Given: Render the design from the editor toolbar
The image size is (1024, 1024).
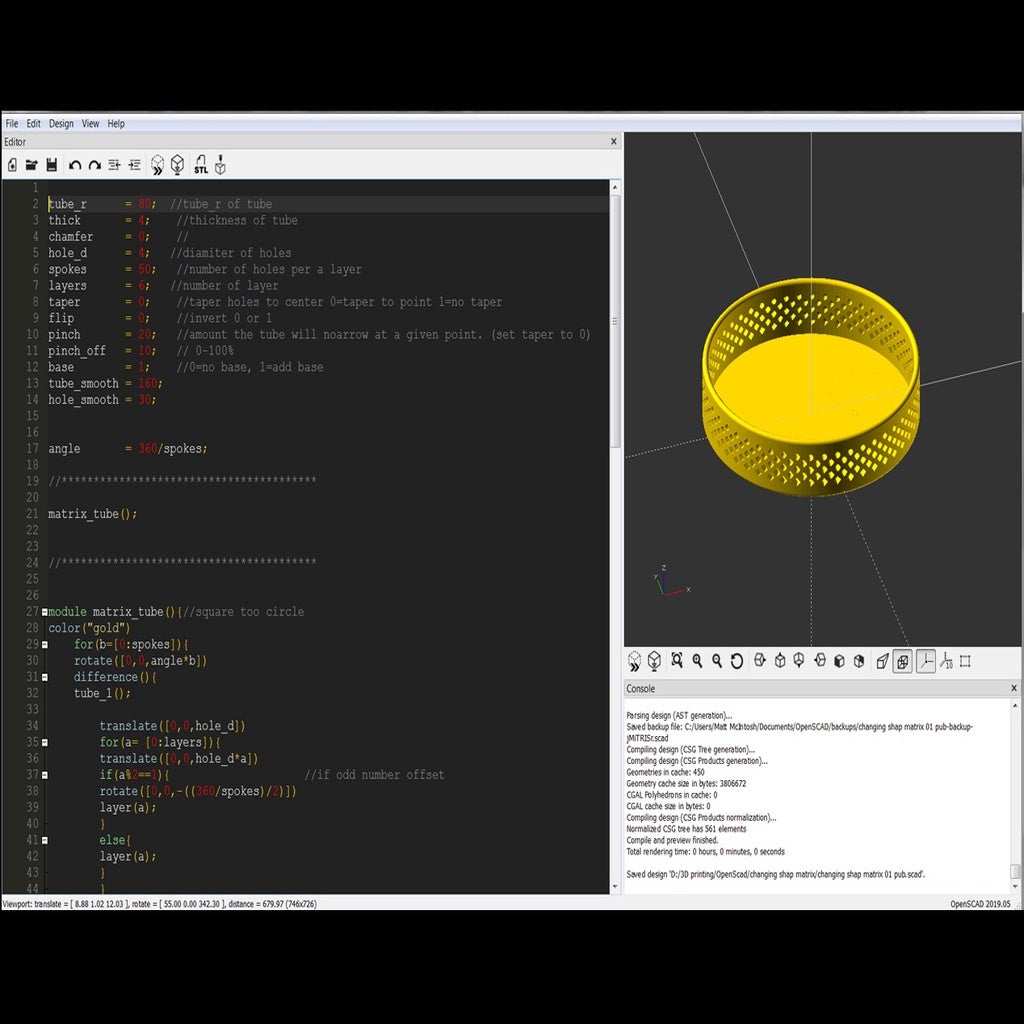Looking at the screenshot, I should 177,165.
